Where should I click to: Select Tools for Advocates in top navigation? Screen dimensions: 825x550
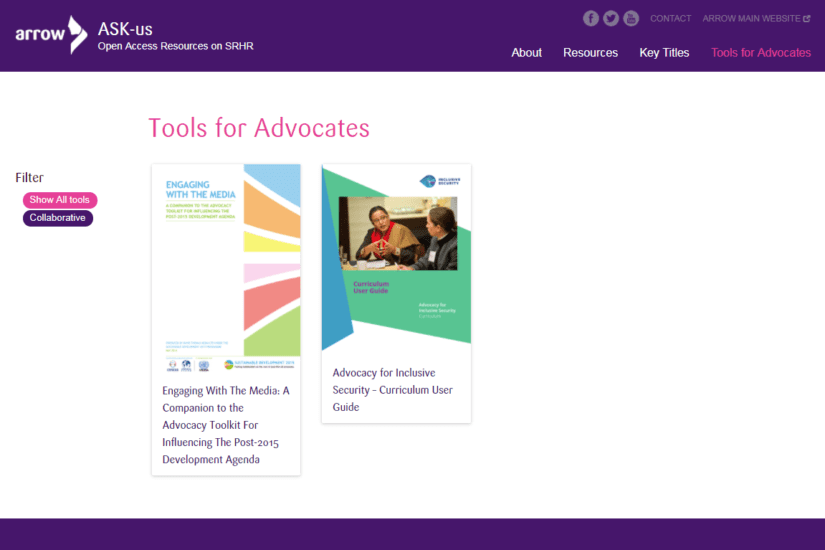pos(760,53)
